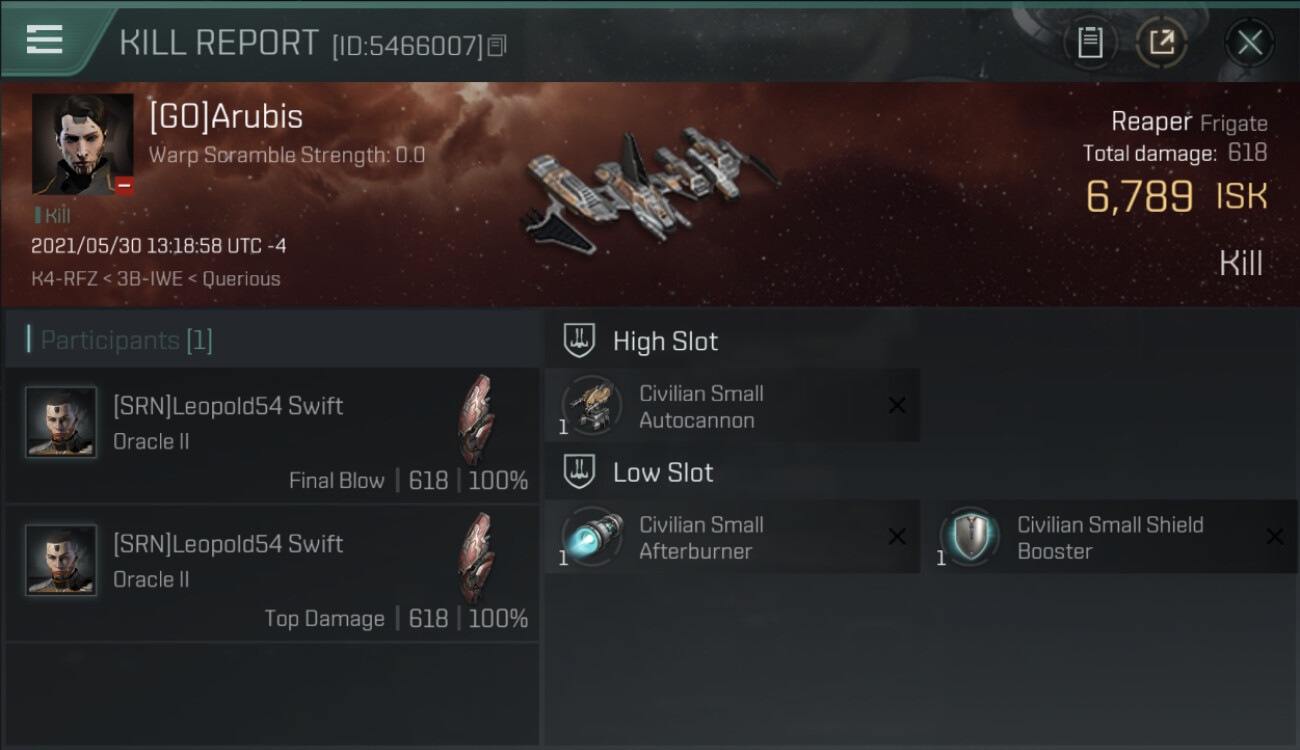Select the Top Damage participant Leopold54 Swift

pyautogui.click(x=272, y=573)
